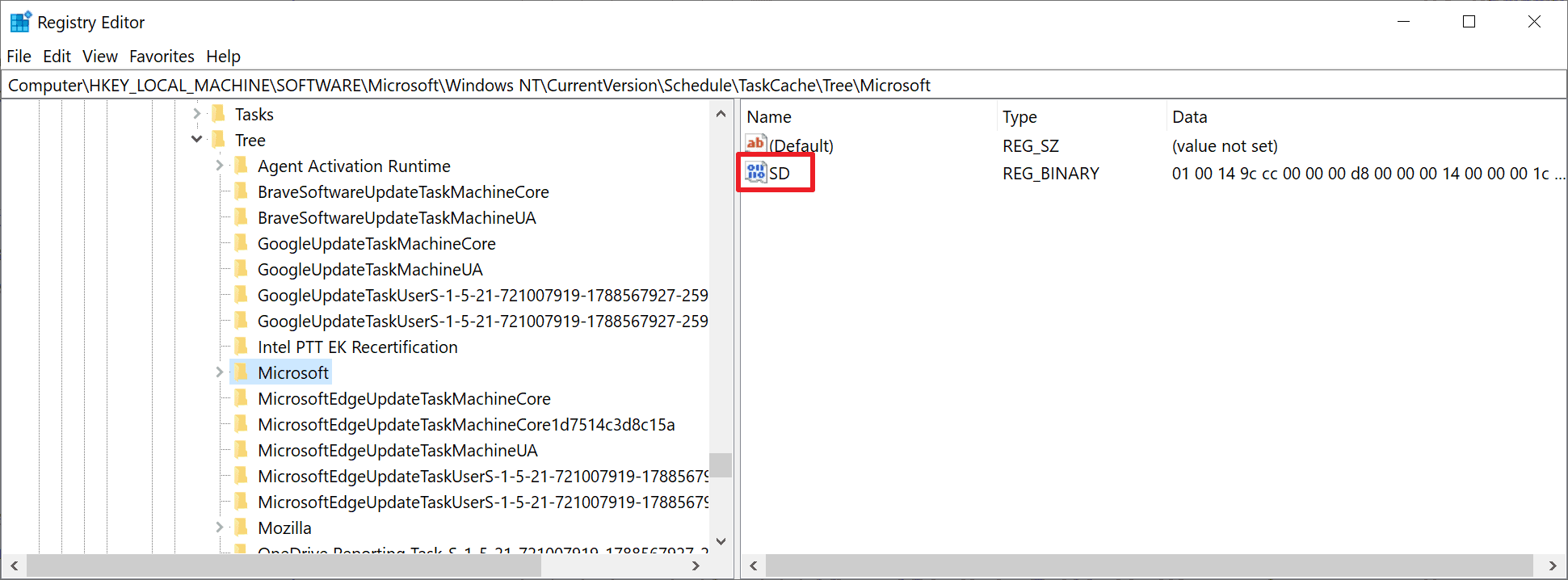This screenshot has width=1568, height=580.
Task: Select MicrosoftEdgeUpdateTaskMachineCore1d7514c3d8c15a key
Action: (x=466, y=425)
